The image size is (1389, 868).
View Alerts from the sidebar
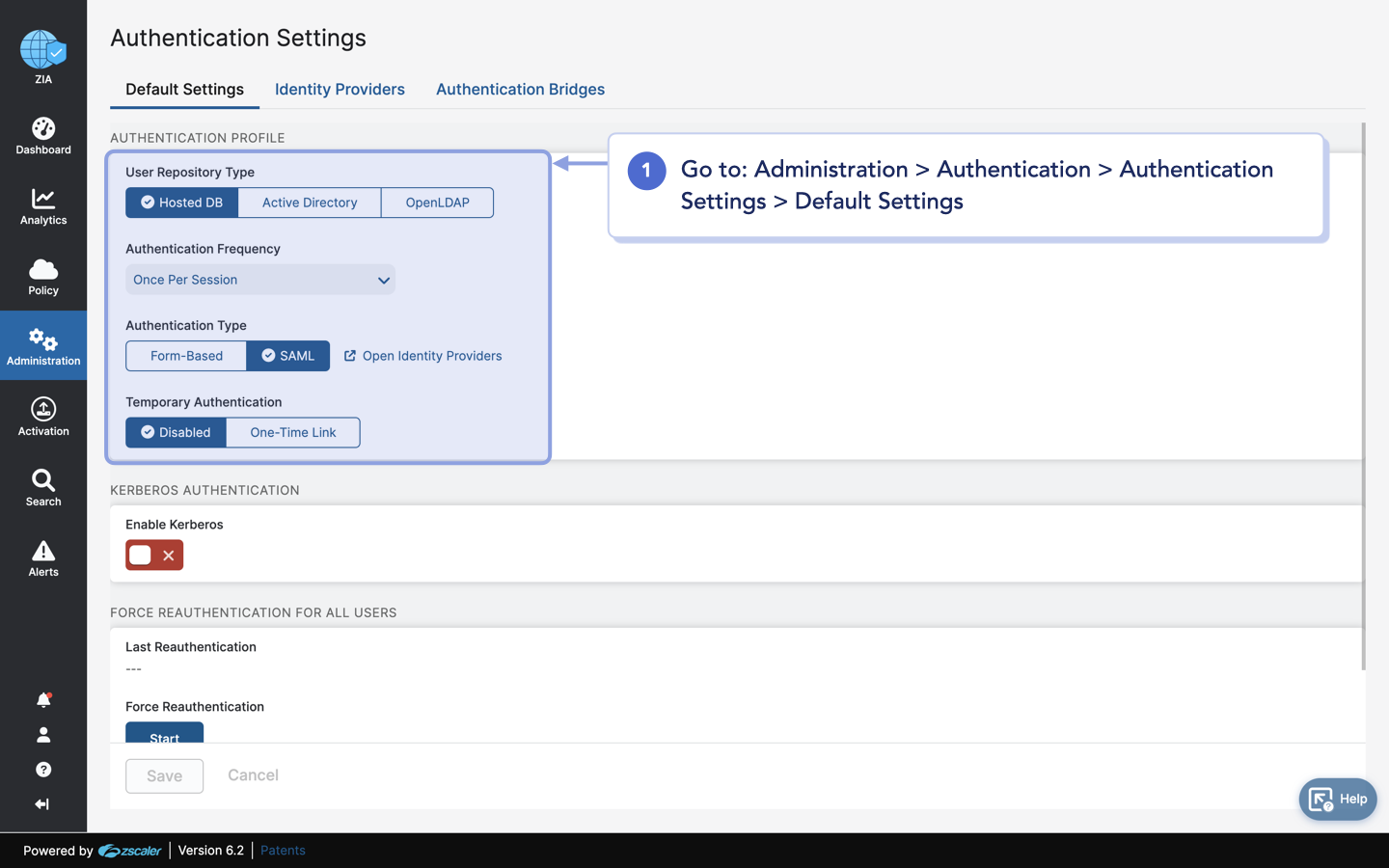pos(42,557)
